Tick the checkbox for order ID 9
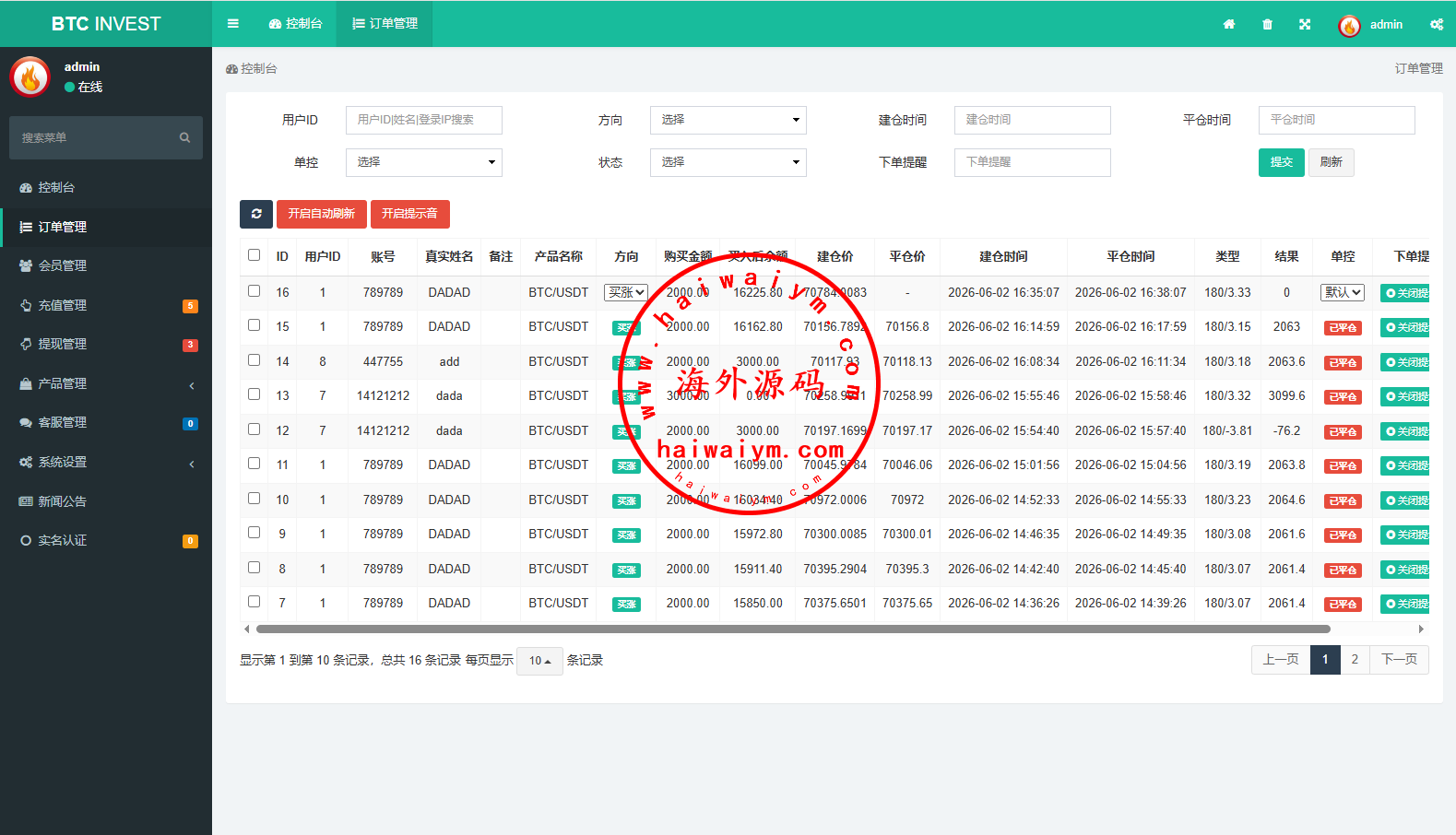The width and height of the screenshot is (1456, 835). (255, 533)
